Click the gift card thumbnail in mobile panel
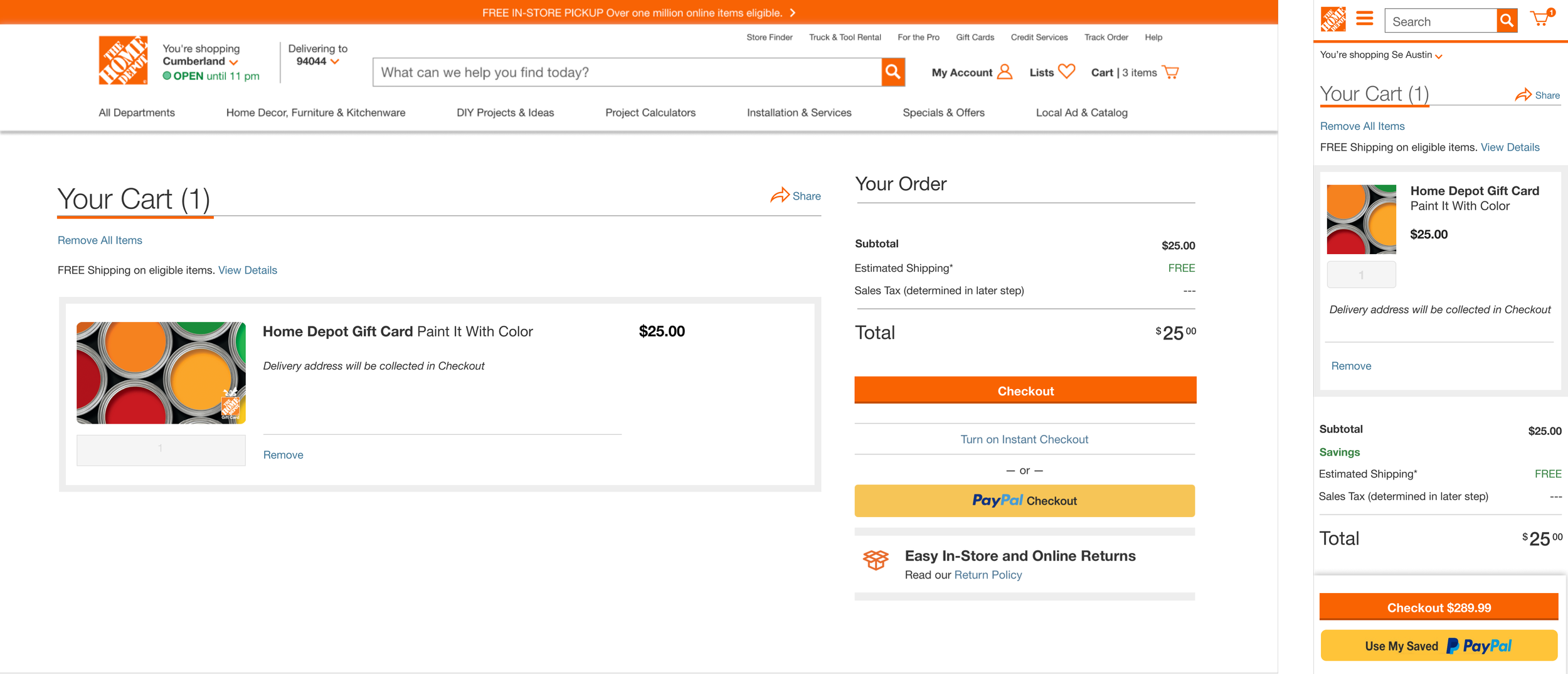Viewport: 1568px width, 674px height. (1361, 219)
